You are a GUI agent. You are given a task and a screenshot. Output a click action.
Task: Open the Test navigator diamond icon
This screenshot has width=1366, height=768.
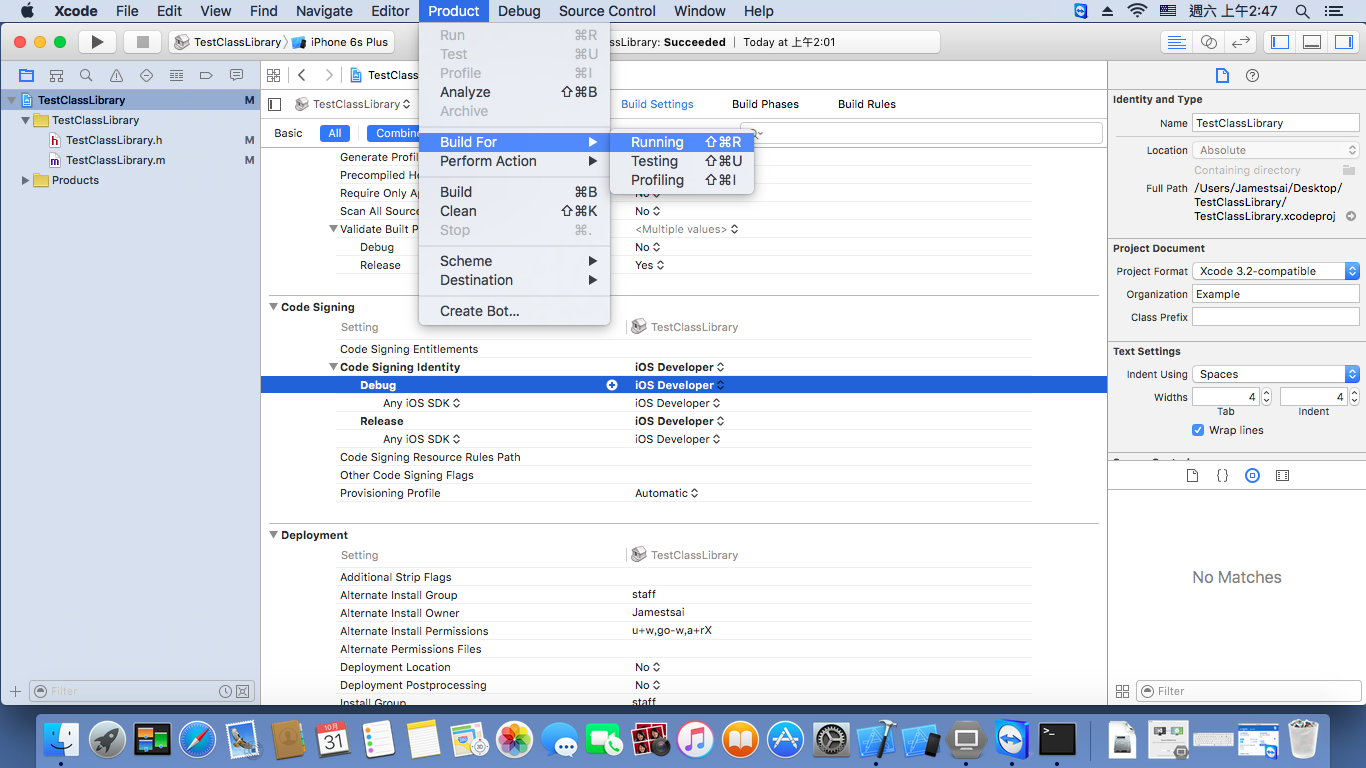146,75
